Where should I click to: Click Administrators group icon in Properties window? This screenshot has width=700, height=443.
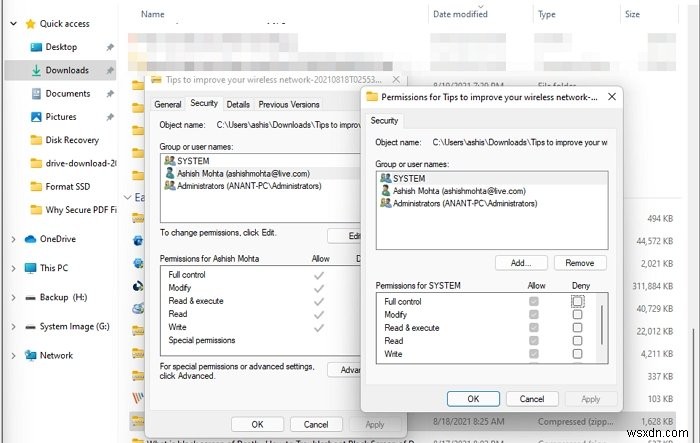(x=170, y=186)
